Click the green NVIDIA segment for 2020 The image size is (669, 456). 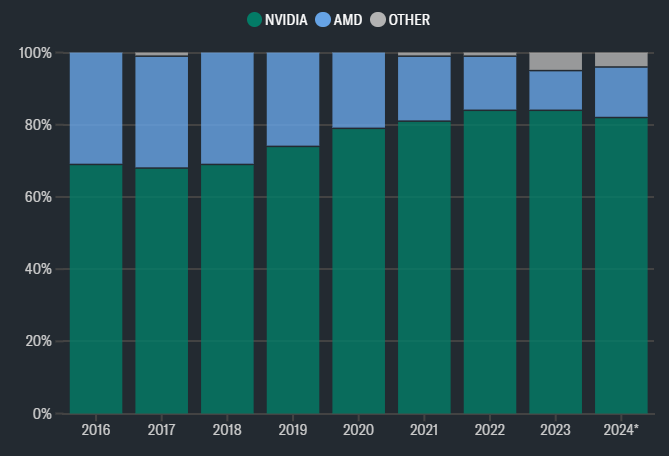point(359,270)
